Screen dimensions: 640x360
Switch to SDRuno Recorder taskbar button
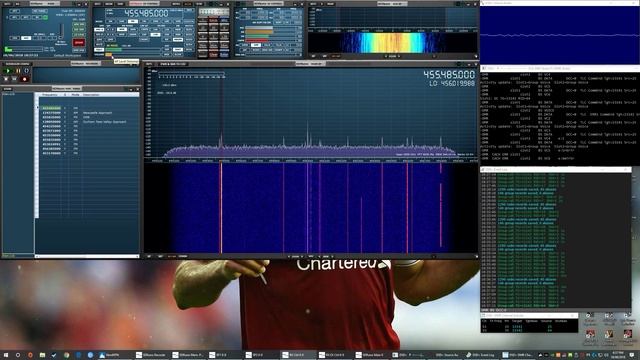pyautogui.click(x=151, y=355)
